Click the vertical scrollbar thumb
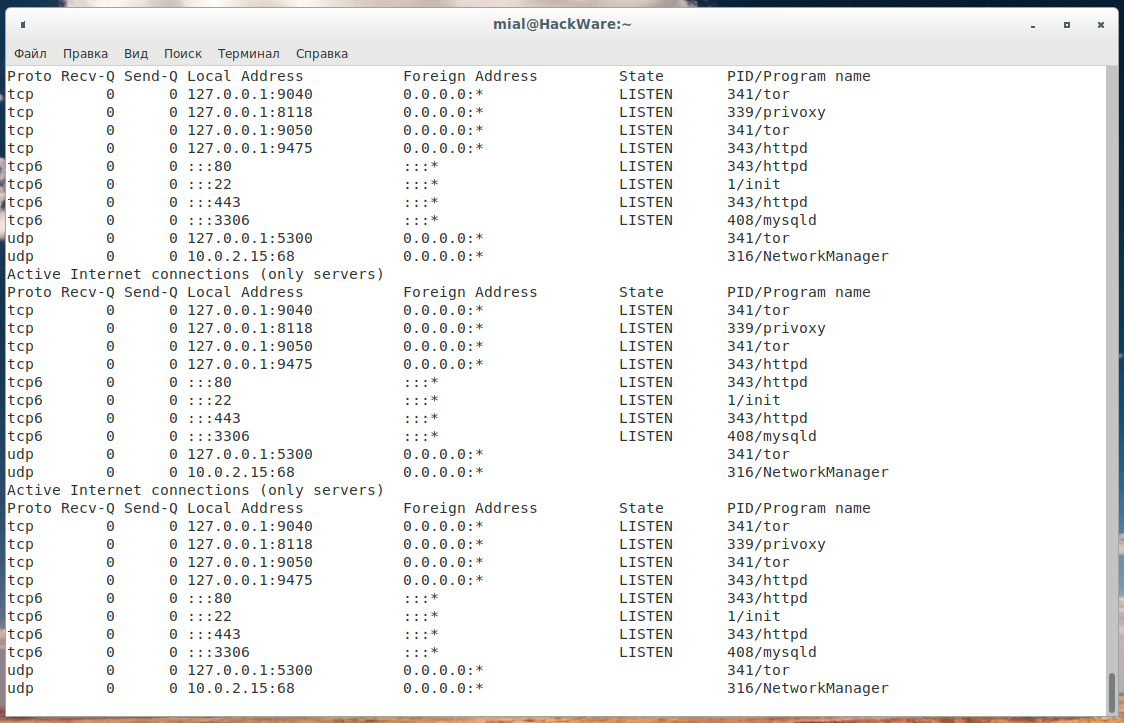 pyautogui.click(x=1110, y=690)
